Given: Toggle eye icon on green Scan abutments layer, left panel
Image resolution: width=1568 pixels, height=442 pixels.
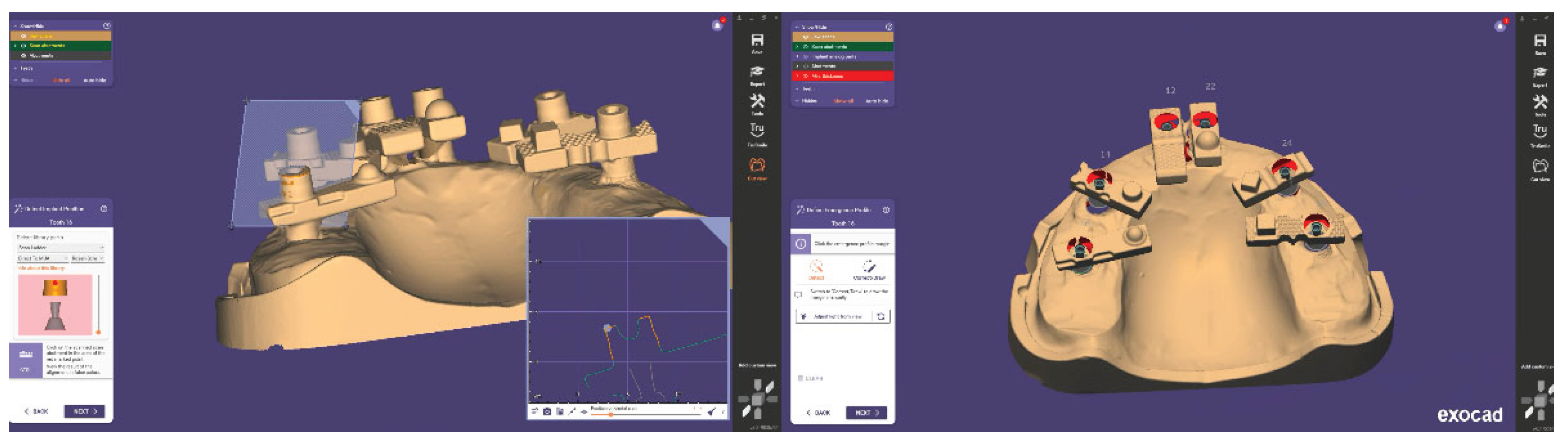Looking at the screenshot, I should [x=24, y=46].
